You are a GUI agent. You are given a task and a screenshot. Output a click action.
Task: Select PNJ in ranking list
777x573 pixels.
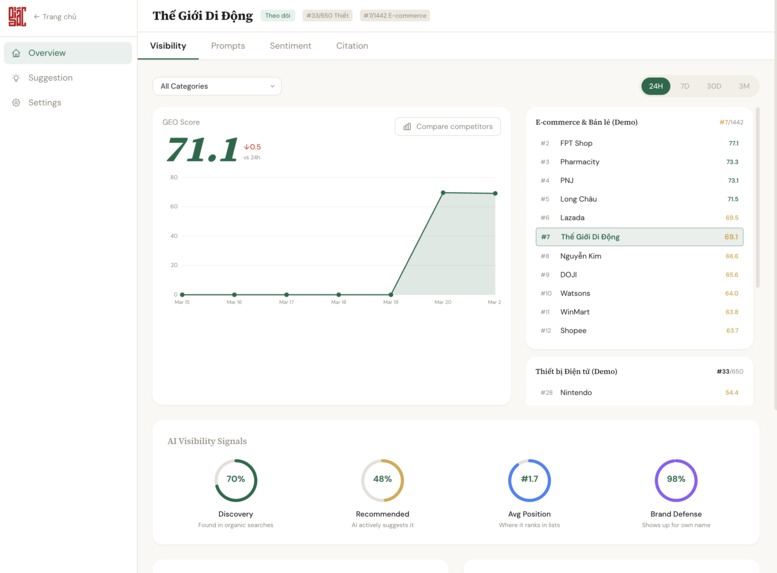[639, 180]
